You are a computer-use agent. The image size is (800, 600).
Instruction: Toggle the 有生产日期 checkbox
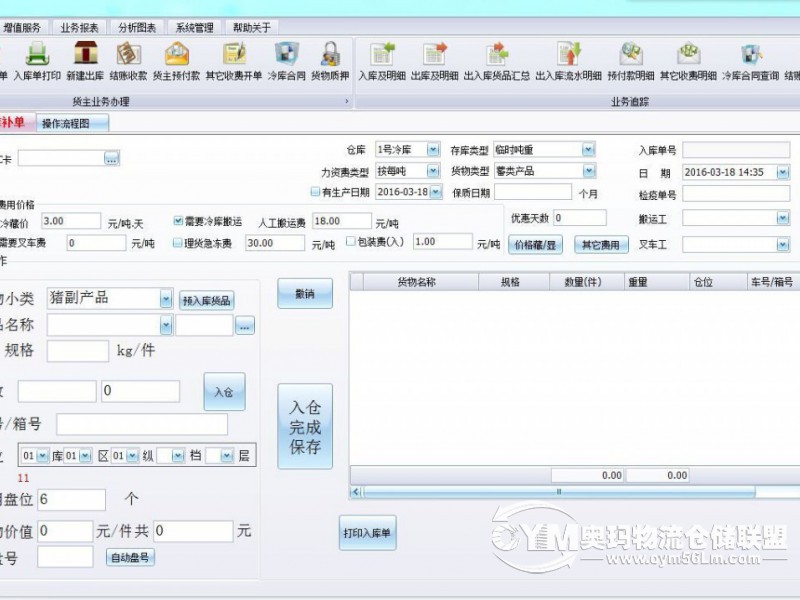click(315, 192)
